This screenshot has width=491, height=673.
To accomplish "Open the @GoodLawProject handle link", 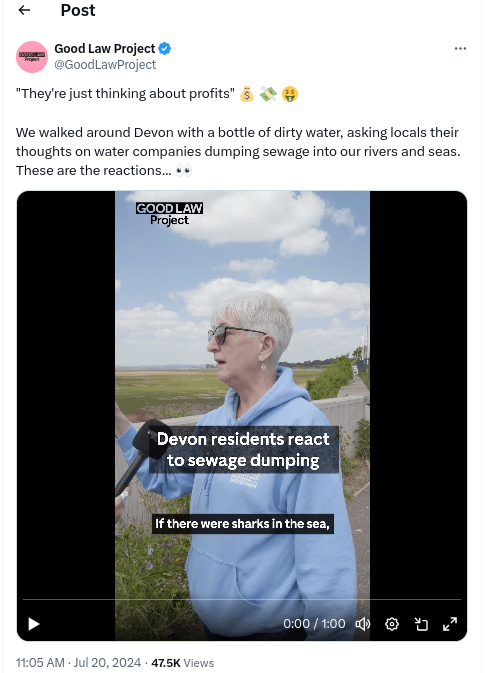I will (x=105, y=65).
